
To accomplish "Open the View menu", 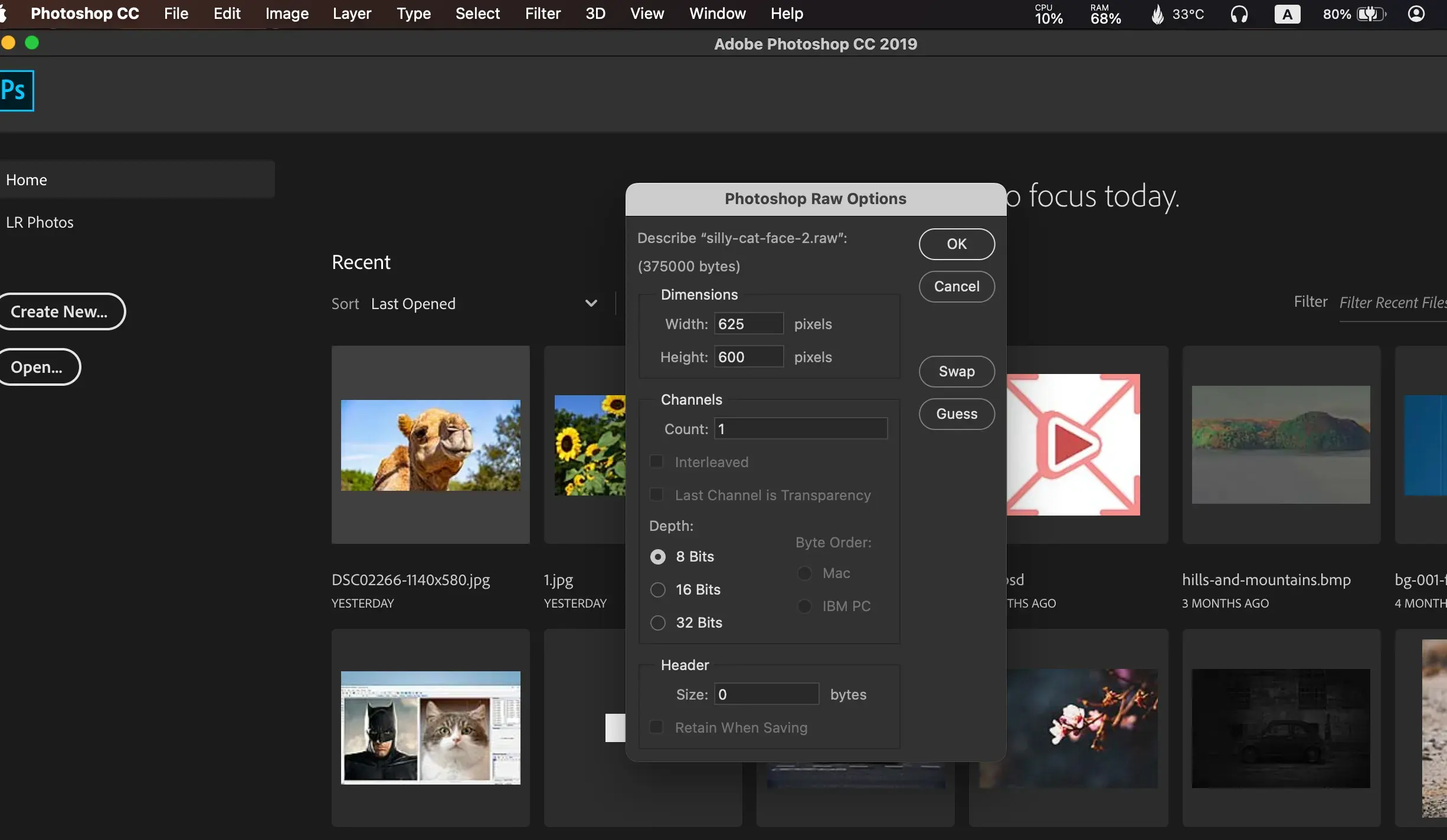I will (x=647, y=14).
